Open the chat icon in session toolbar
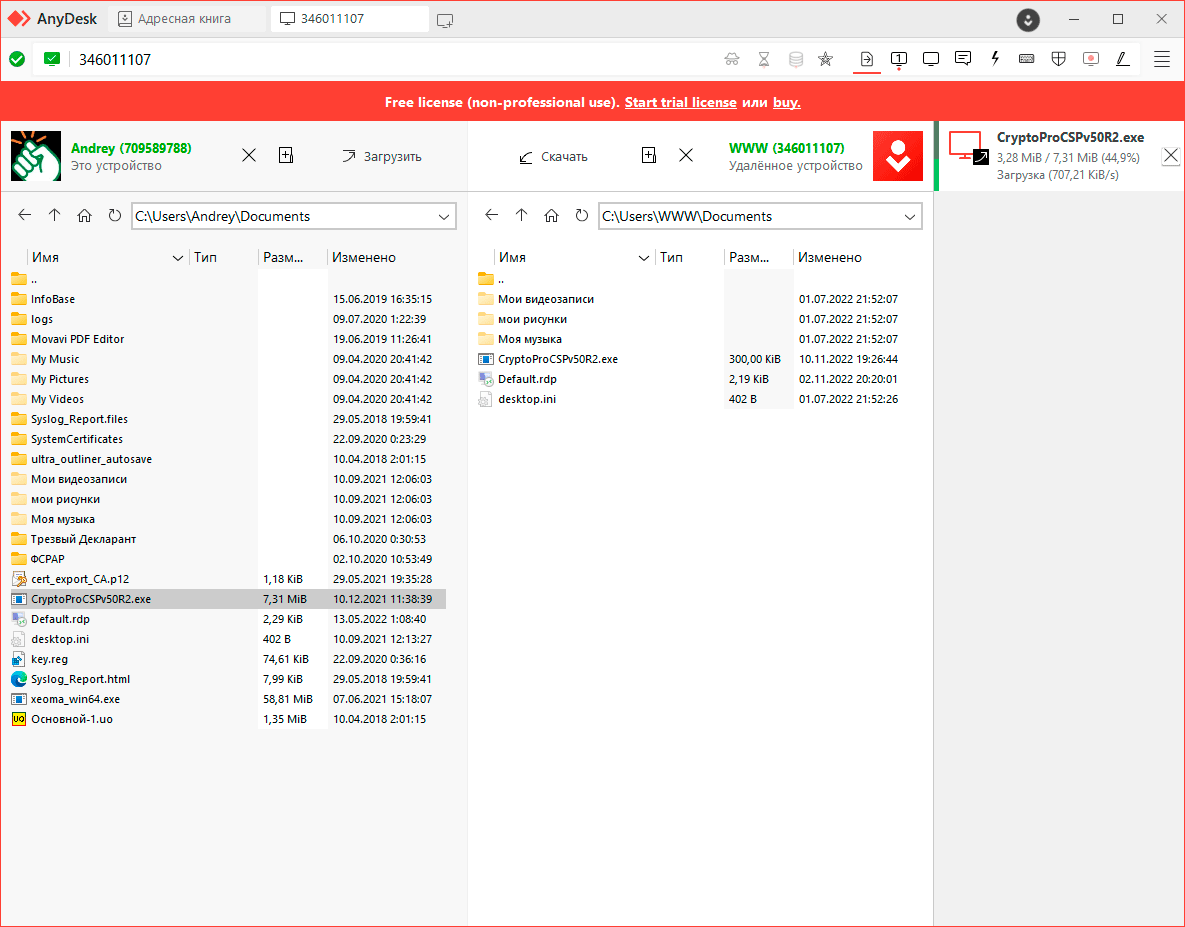Viewport: 1185px width, 927px height. tap(963, 59)
